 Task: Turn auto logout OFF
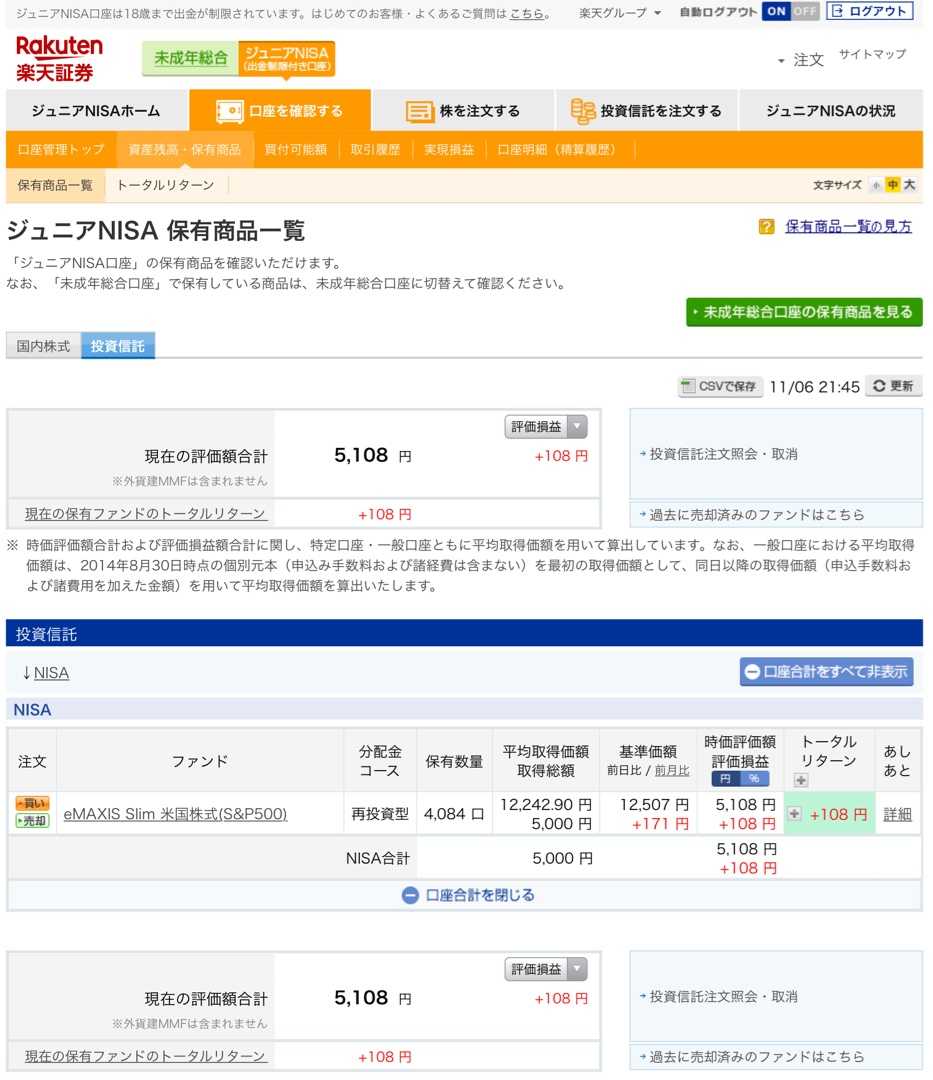(x=804, y=11)
